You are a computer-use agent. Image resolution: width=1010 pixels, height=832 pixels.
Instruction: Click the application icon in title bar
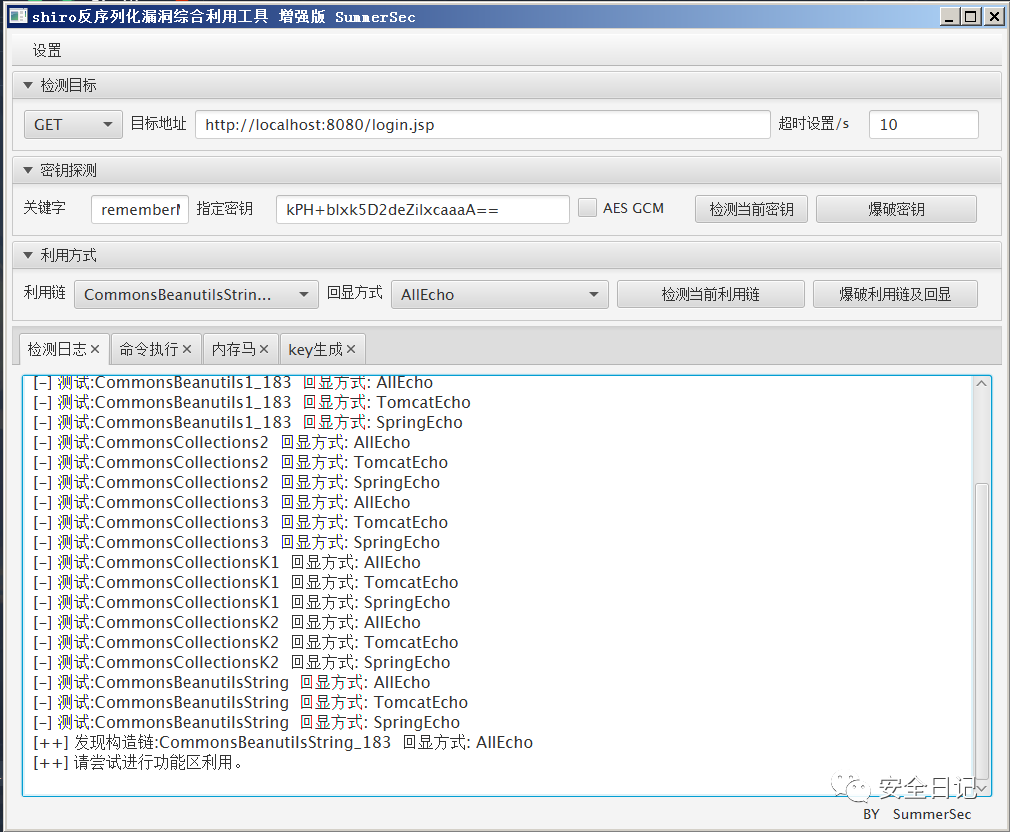pyautogui.click(x=19, y=16)
